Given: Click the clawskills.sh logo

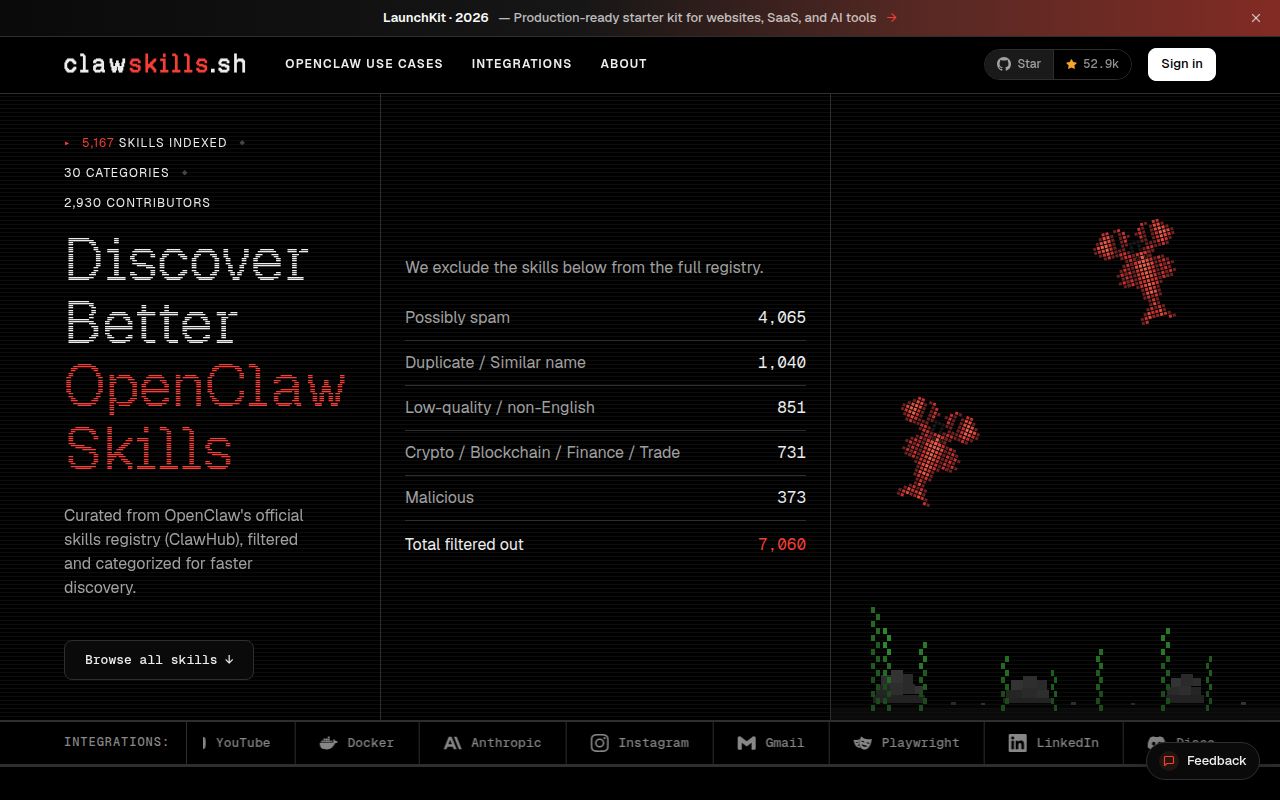Looking at the screenshot, I should tap(155, 64).
